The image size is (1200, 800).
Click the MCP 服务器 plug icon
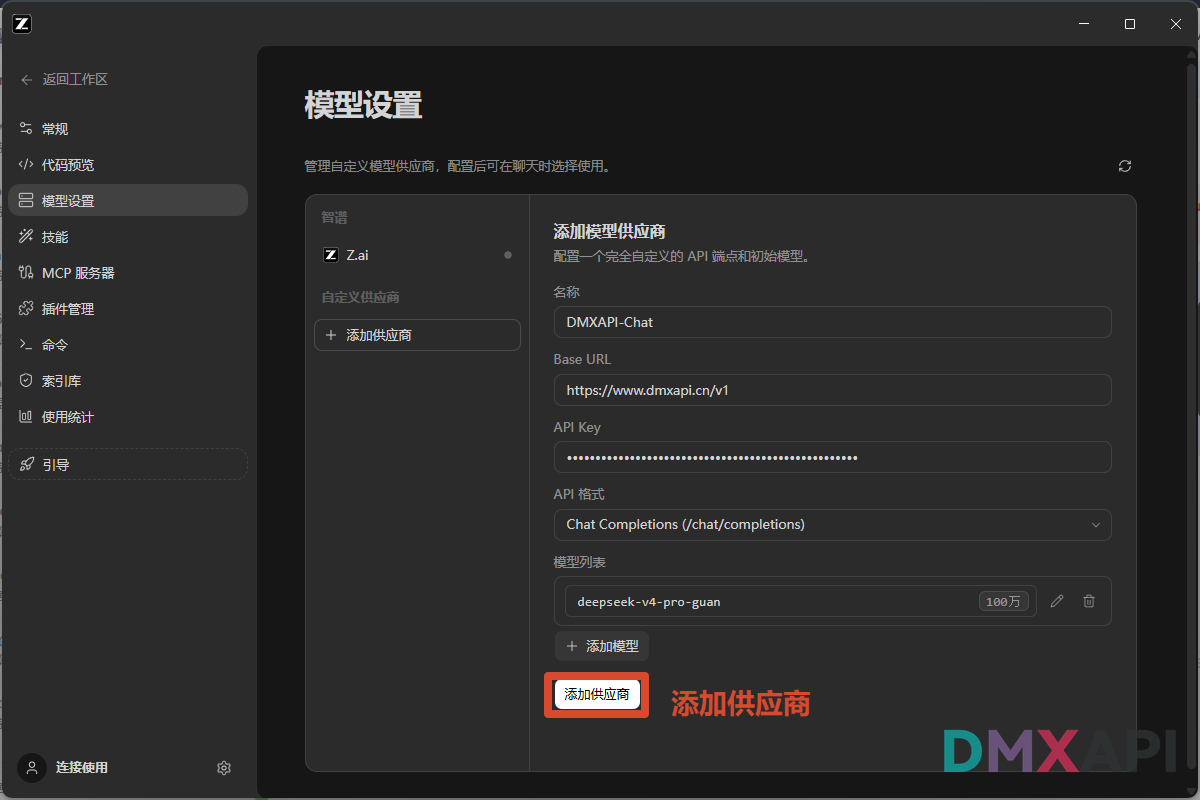[27, 273]
